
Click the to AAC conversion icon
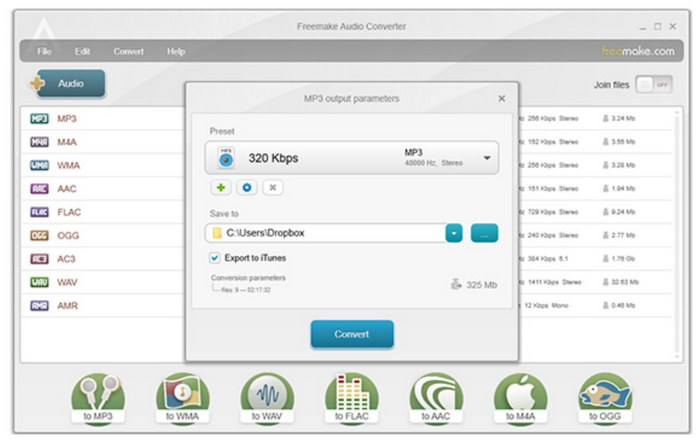(436, 398)
